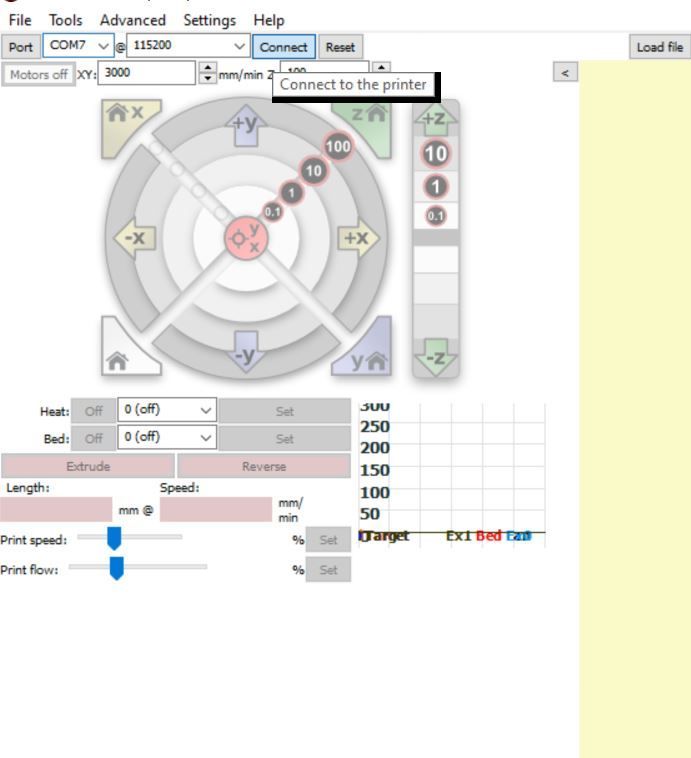Click the XY feedrate input field
691x758 pixels.
click(147, 73)
